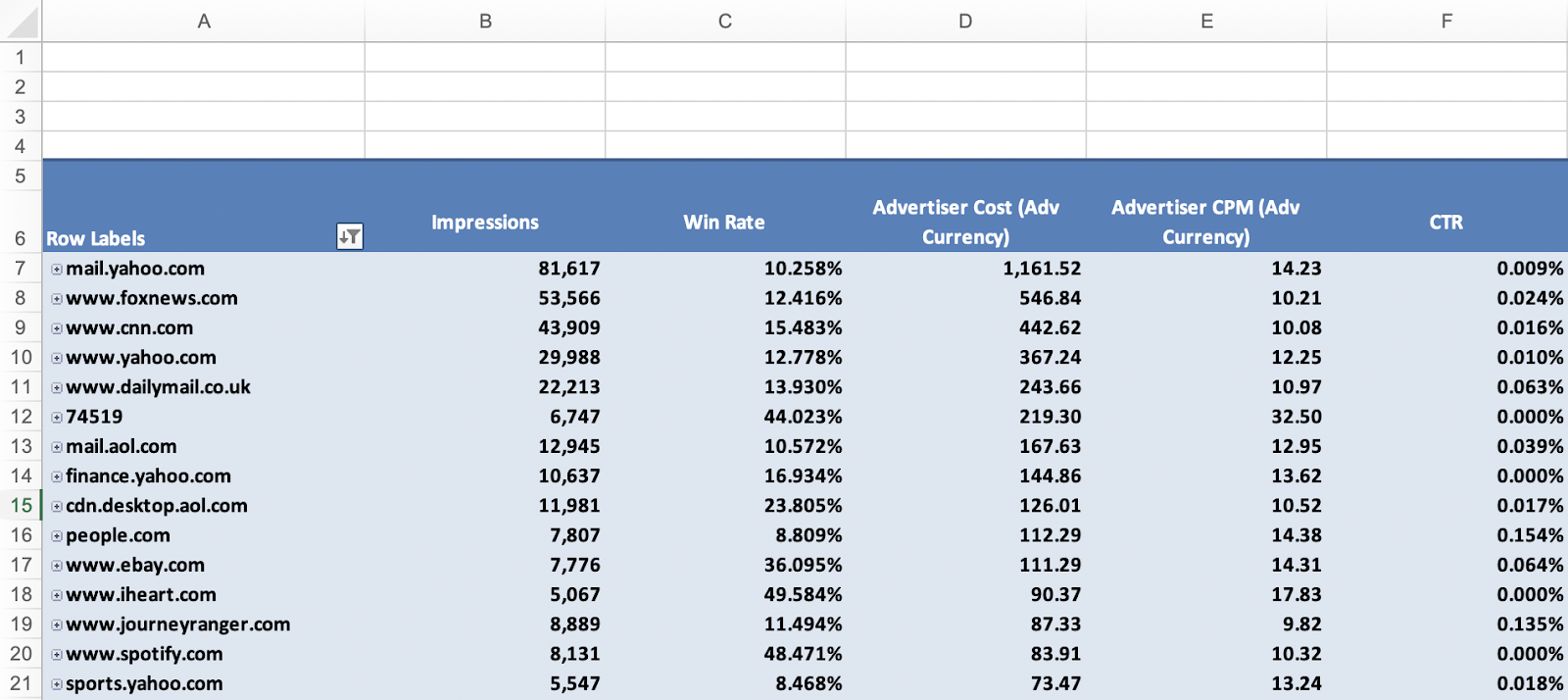Image resolution: width=1568 pixels, height=700 pixels.
Task: Expand the www.iheart.com row group
Action: tap(57, 596)
